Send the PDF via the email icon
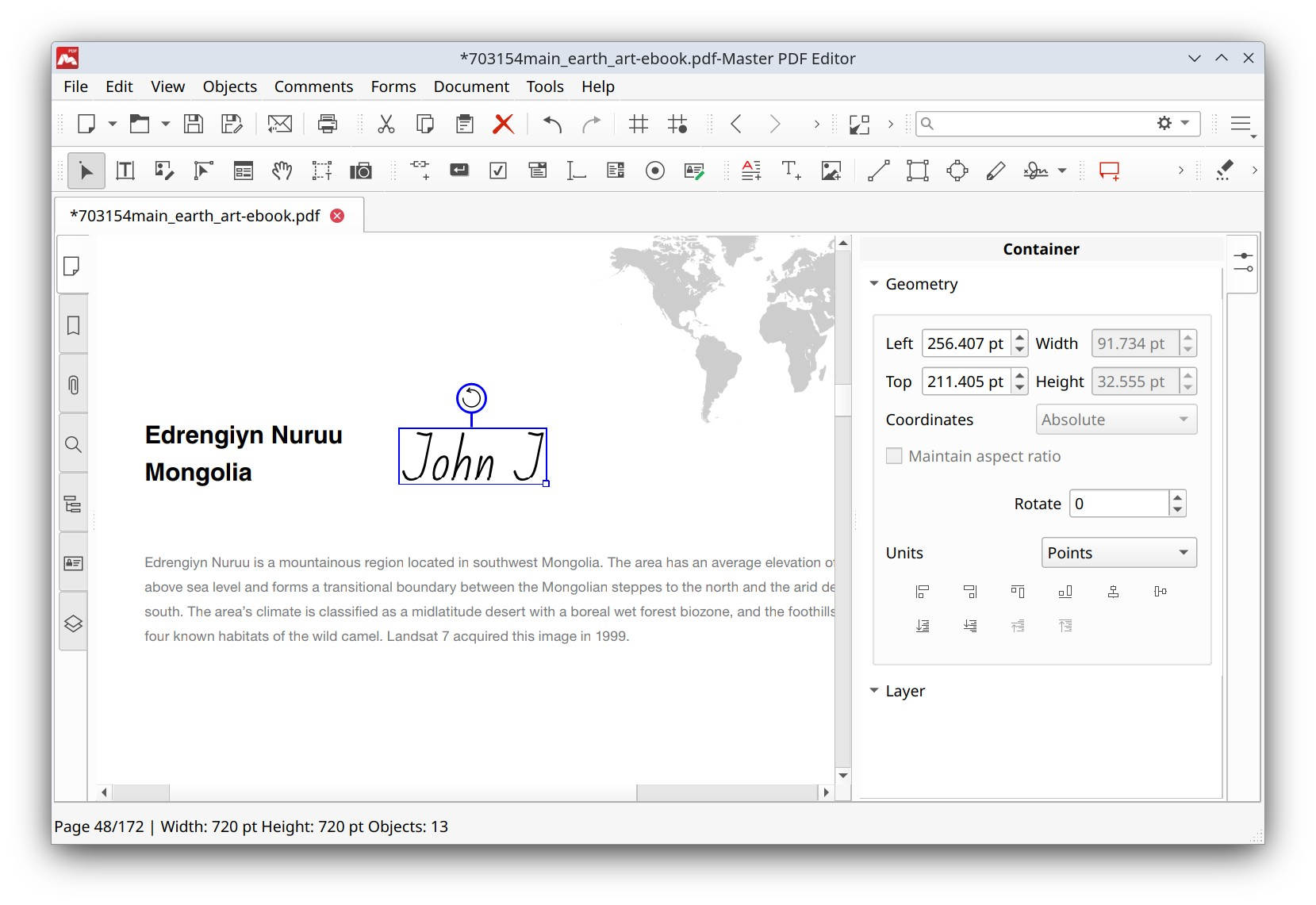 280,124
